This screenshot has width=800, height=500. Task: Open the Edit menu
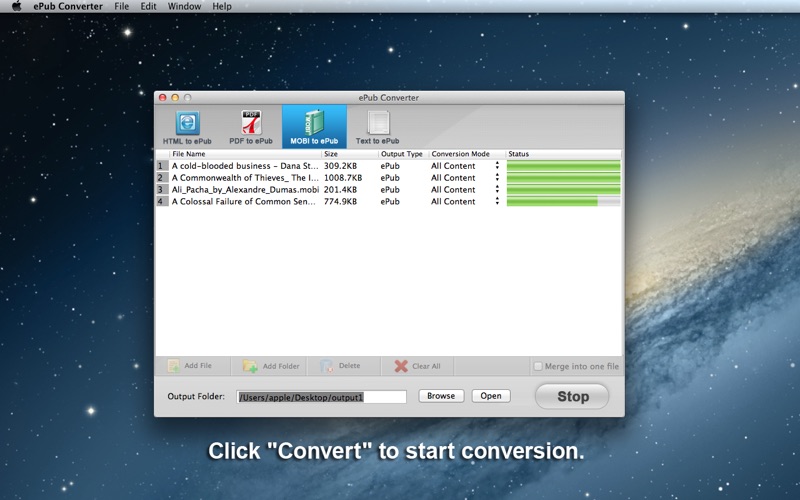(x=148, y=6)
